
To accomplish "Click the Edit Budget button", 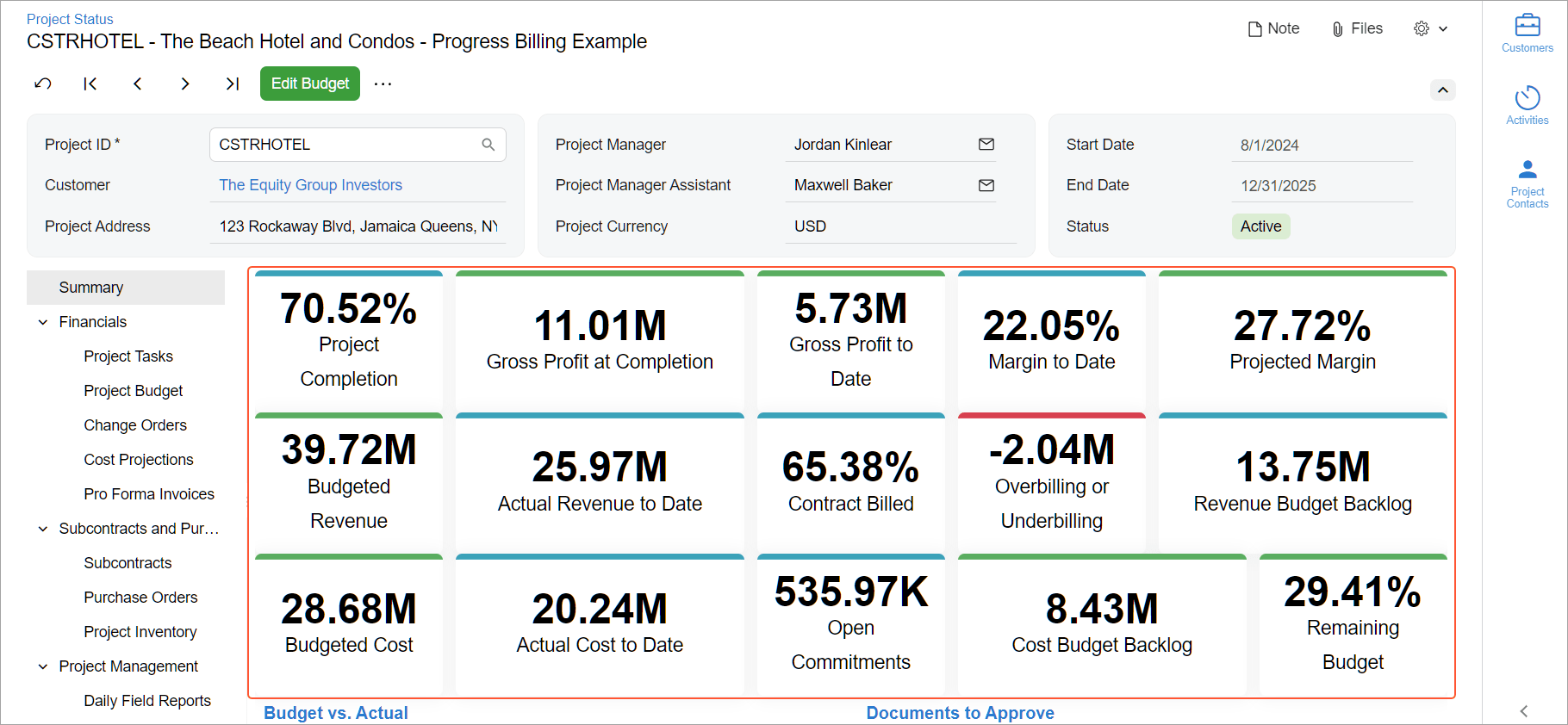I will (310, 84).
